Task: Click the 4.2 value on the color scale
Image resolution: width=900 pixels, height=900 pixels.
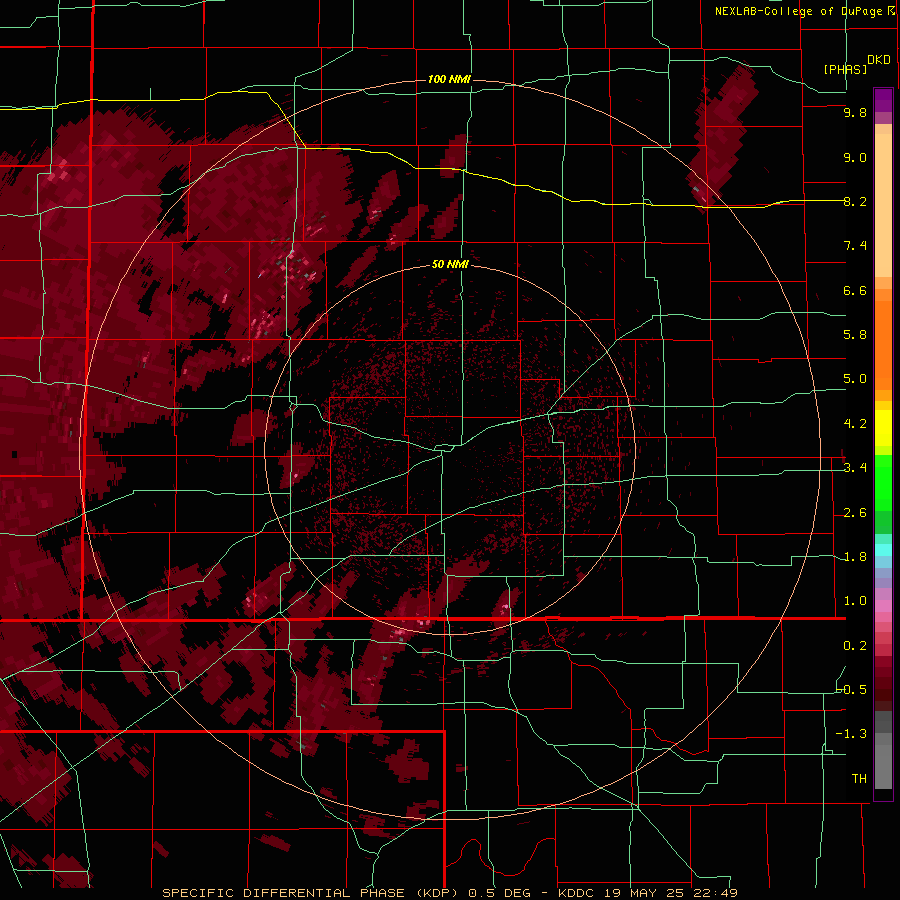Action: point(855,424)
